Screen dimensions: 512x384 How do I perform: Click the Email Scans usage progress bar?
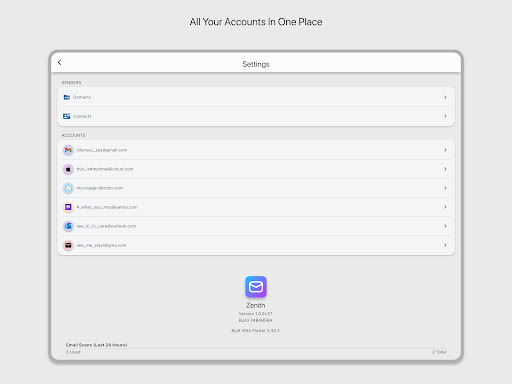(x=256, y=348)
